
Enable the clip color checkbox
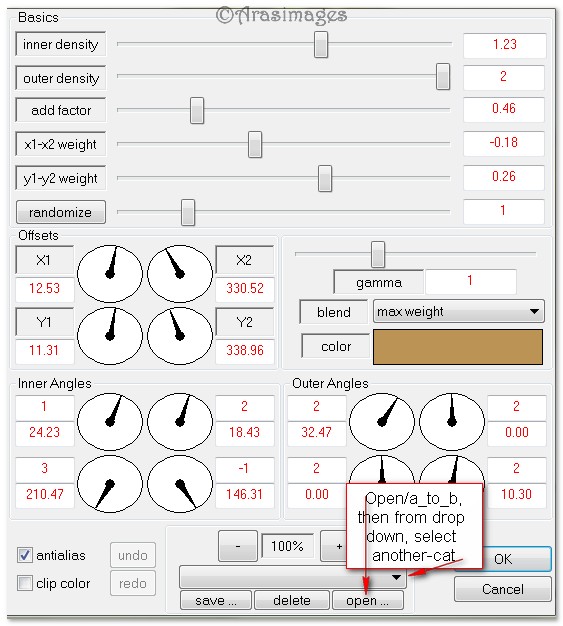(x=25, y=583)
